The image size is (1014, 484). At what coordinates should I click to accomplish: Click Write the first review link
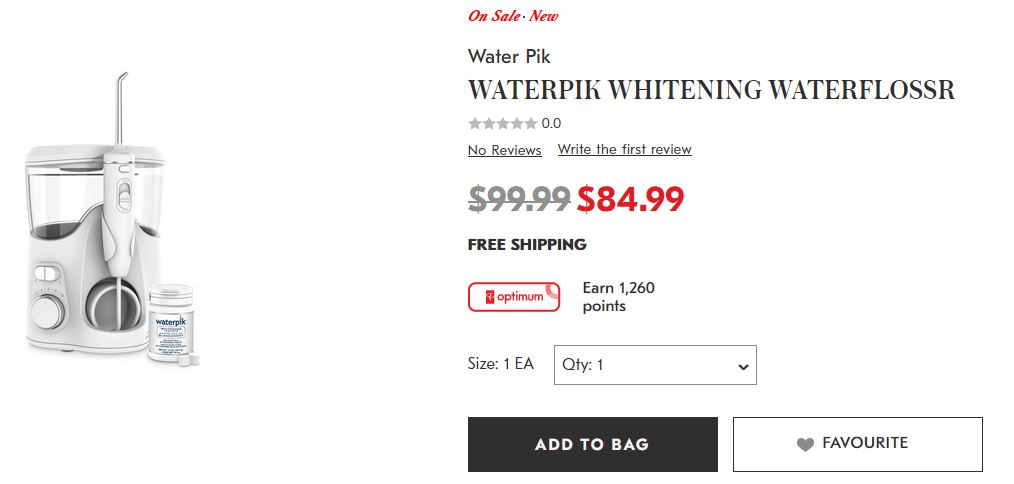(624, 150)
